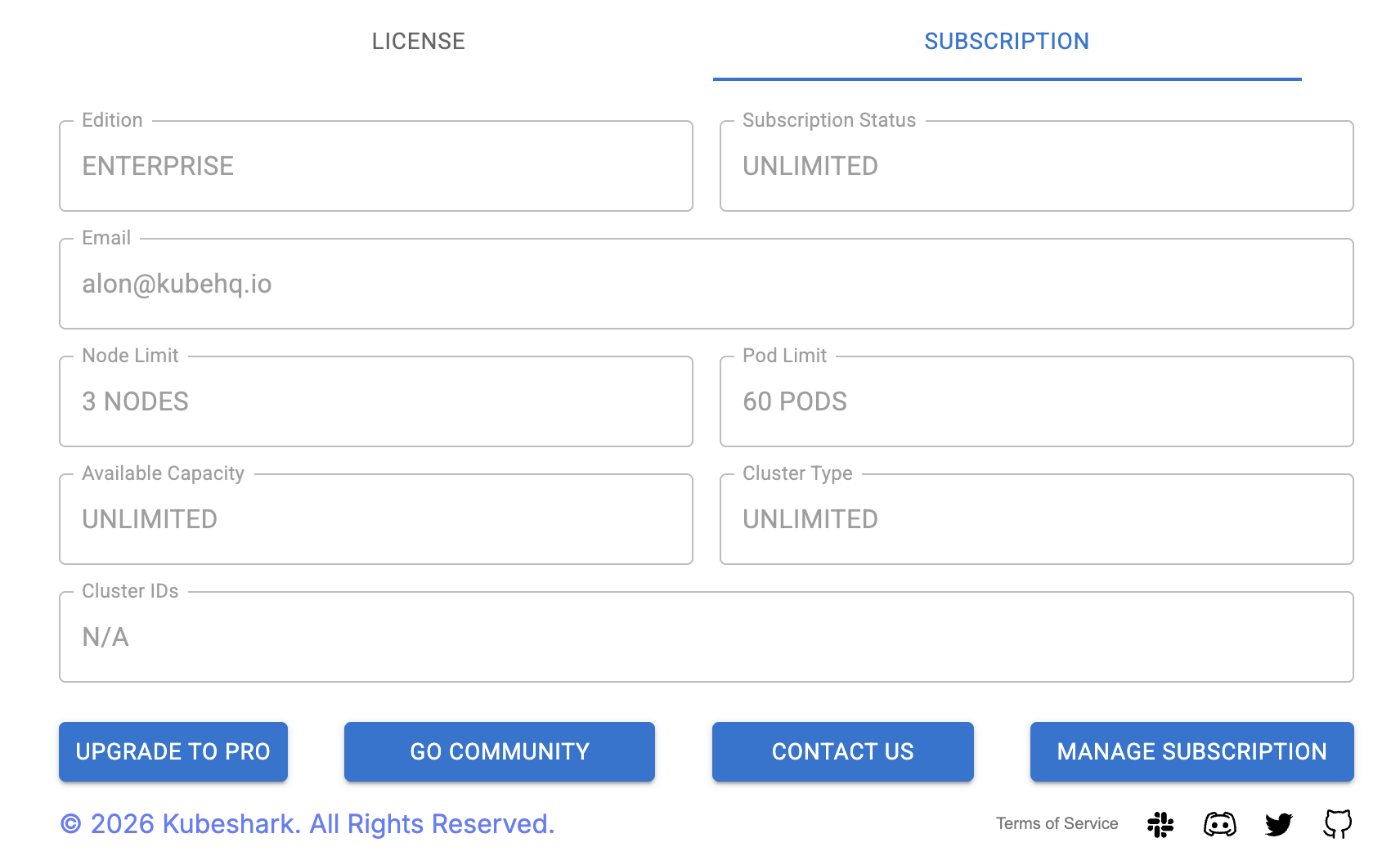Click the Available Capacity UNLIMITED field

375,518
